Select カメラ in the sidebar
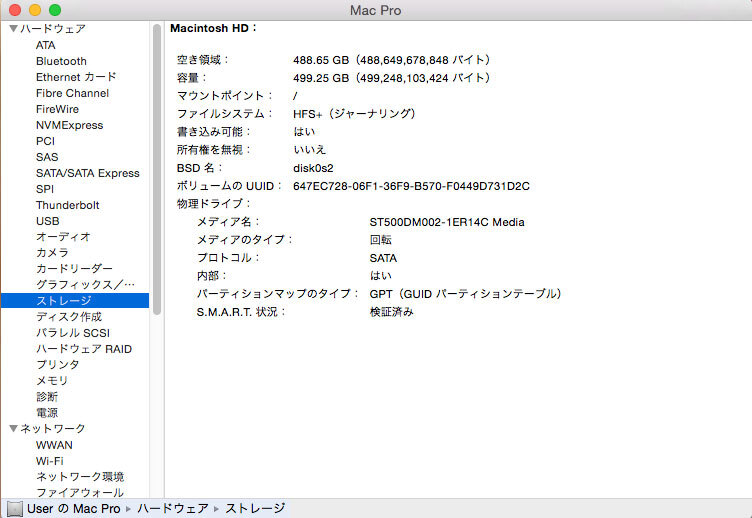 [52, 253]
